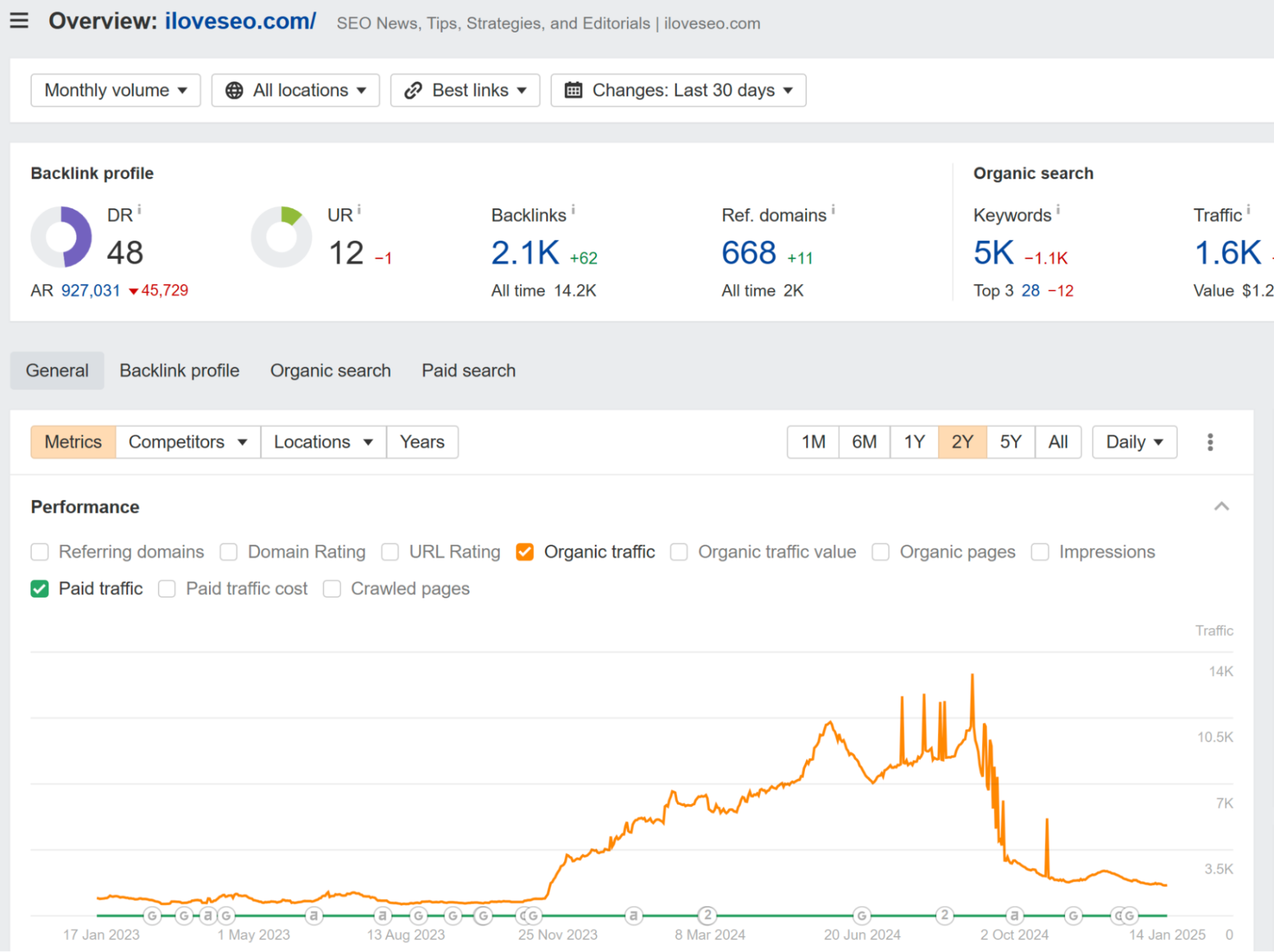Screen dimensions: 1274x952
Task: Show the Keywords info tooltip icon
Action: [x=1058, y=210]
